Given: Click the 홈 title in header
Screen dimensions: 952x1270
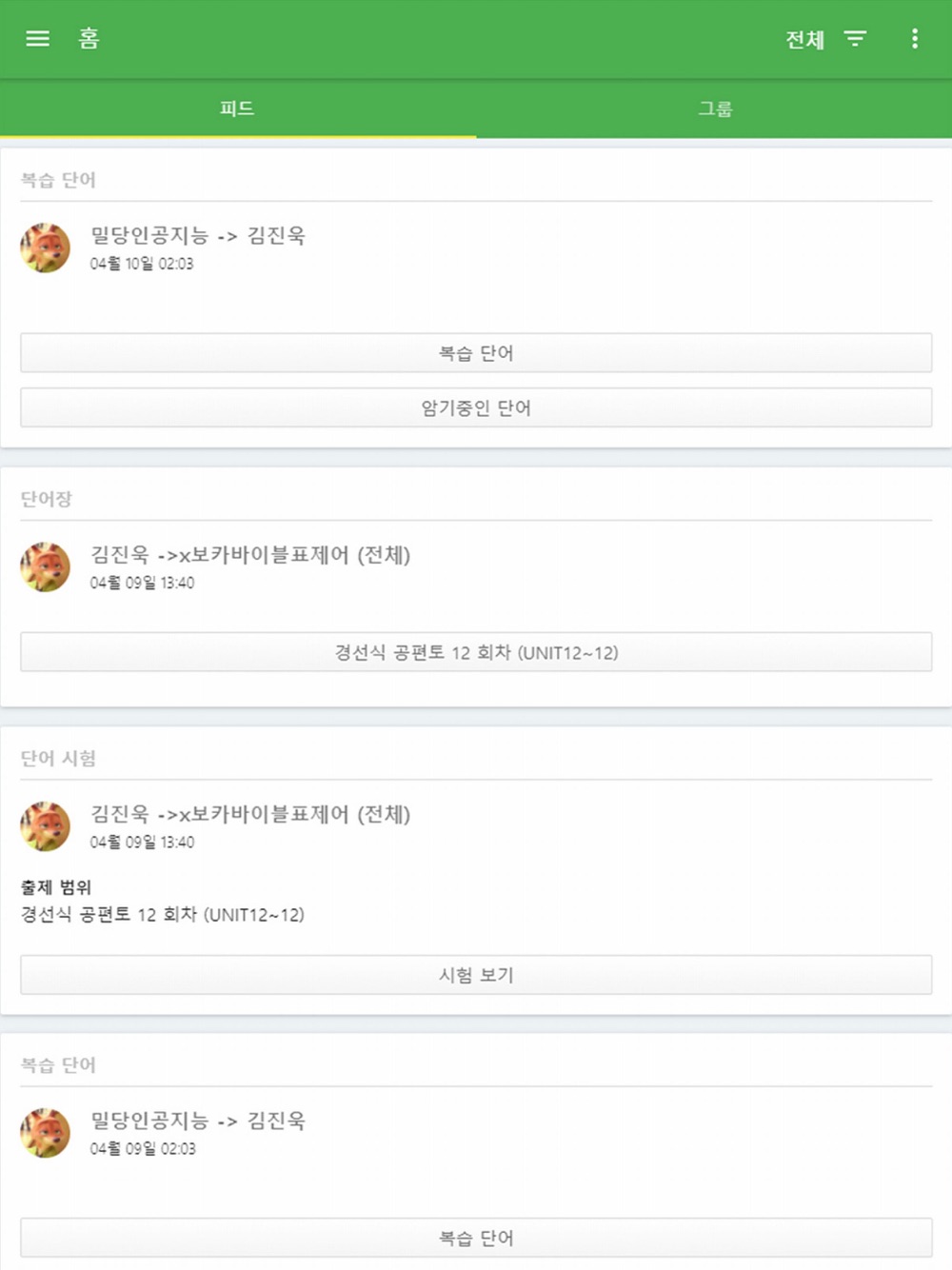Looking at the screenshot, I should [x=89, y=38].
